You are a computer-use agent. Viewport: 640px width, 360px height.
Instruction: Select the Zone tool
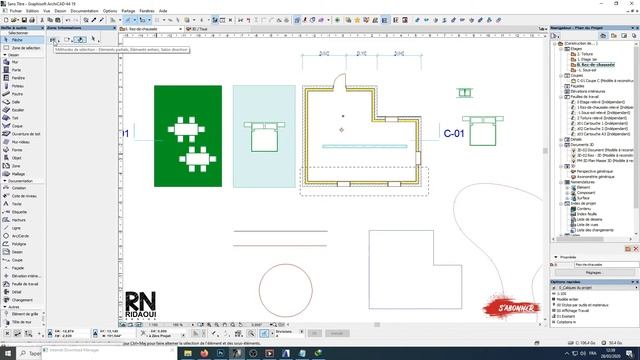22,166
